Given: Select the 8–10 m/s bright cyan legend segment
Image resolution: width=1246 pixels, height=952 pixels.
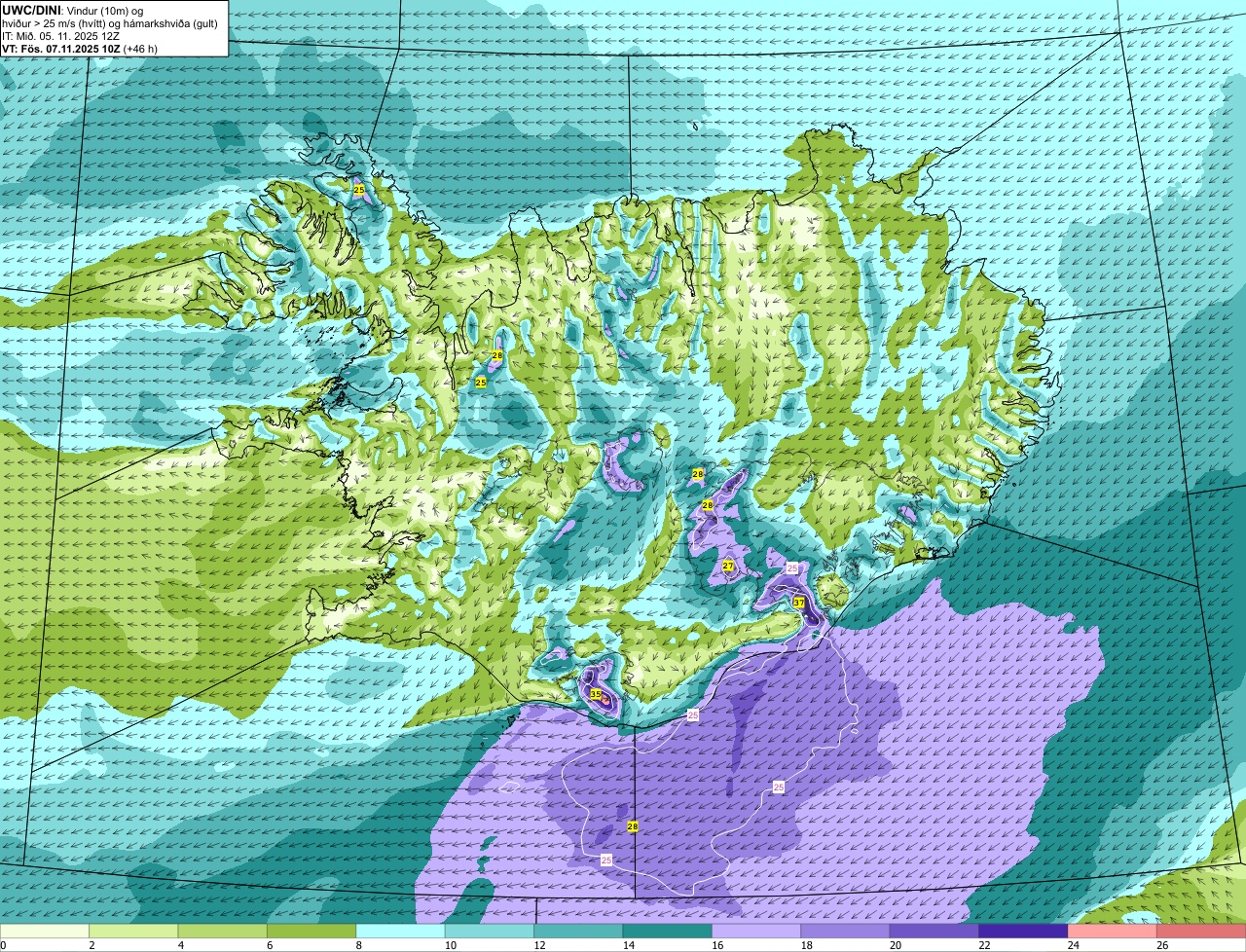Looking at the screenshot, I should pyautogui.click(x=401, y=931).
